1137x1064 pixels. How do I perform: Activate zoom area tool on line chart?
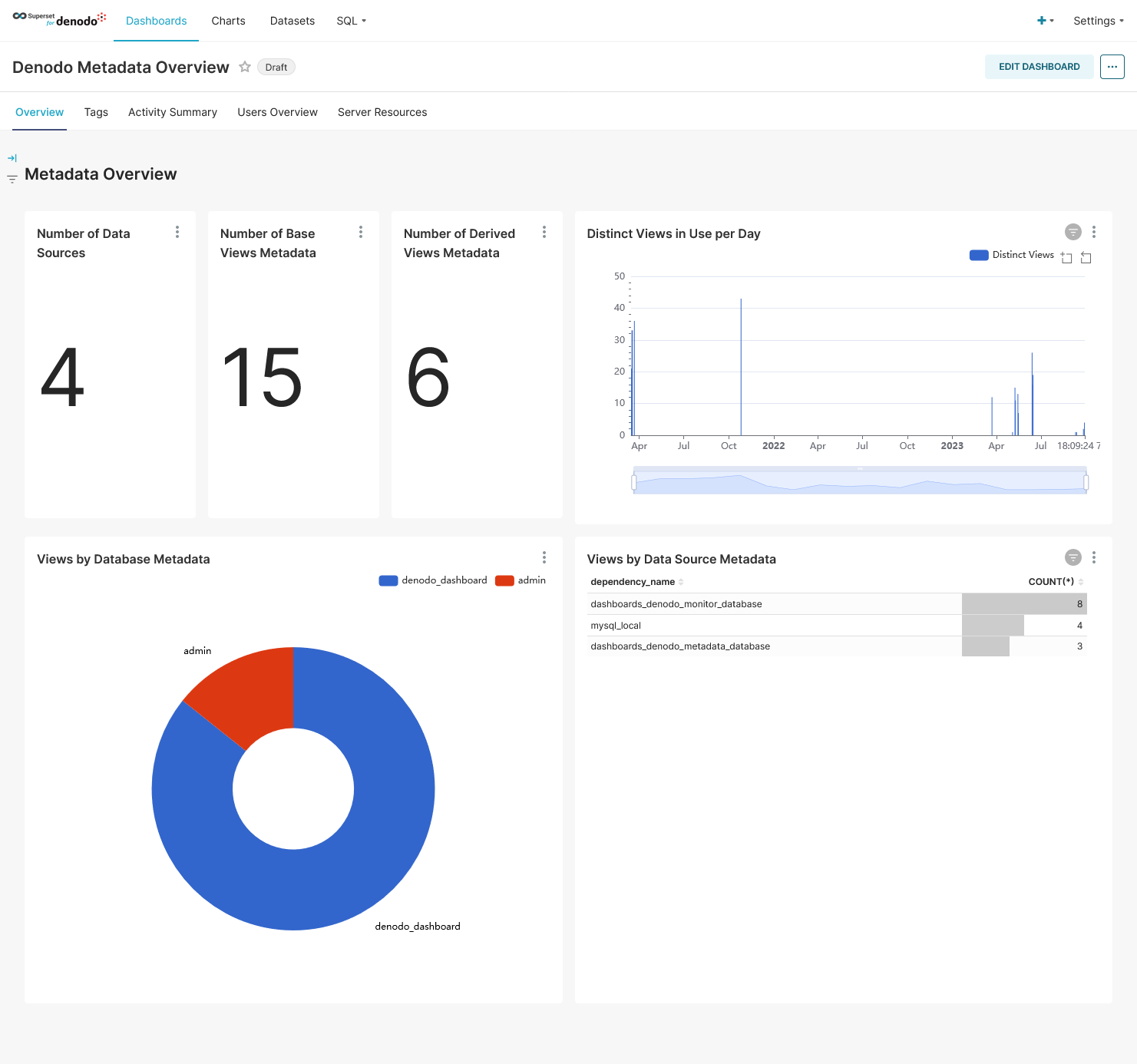1066,257
